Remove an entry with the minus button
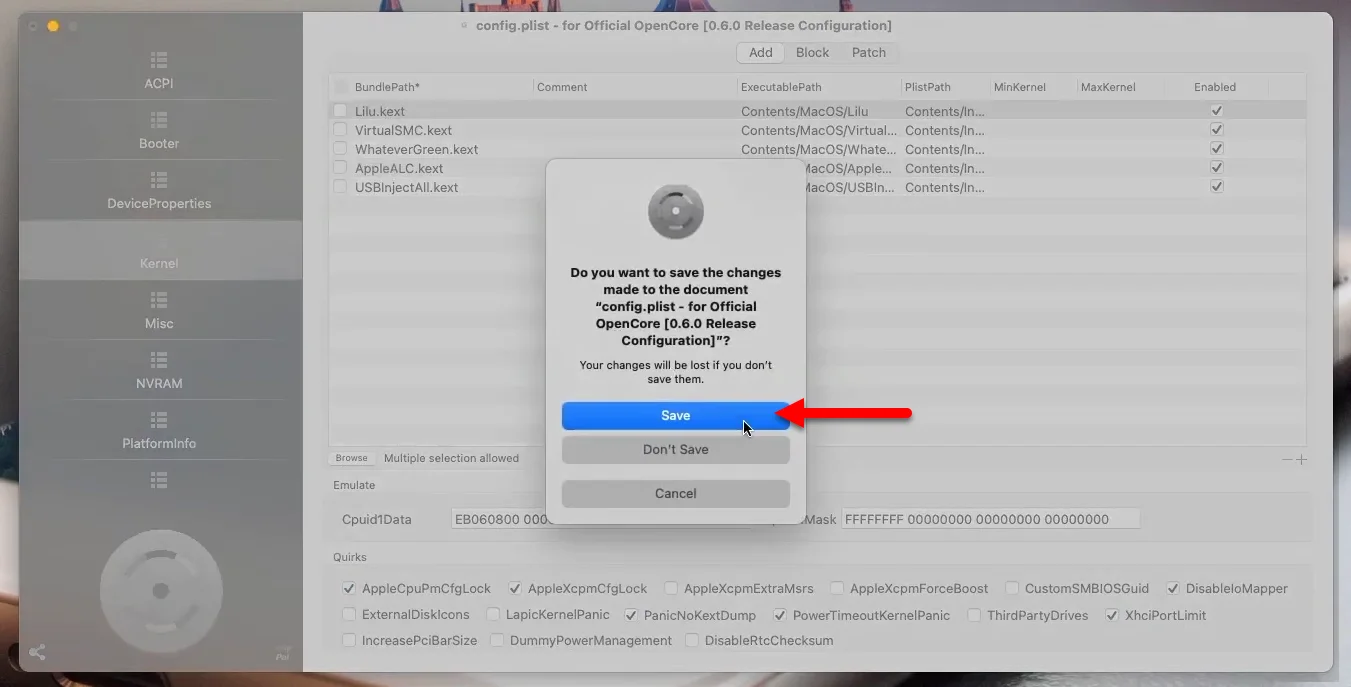The width and height of the screenshot is (1351, 687). [1287, 460]
